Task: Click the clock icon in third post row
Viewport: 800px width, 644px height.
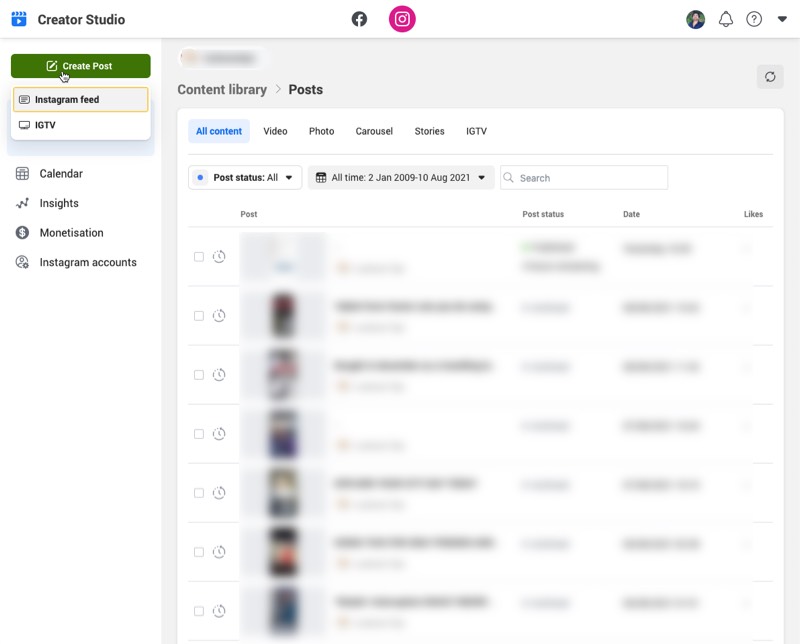Action: tap(219, 375)
